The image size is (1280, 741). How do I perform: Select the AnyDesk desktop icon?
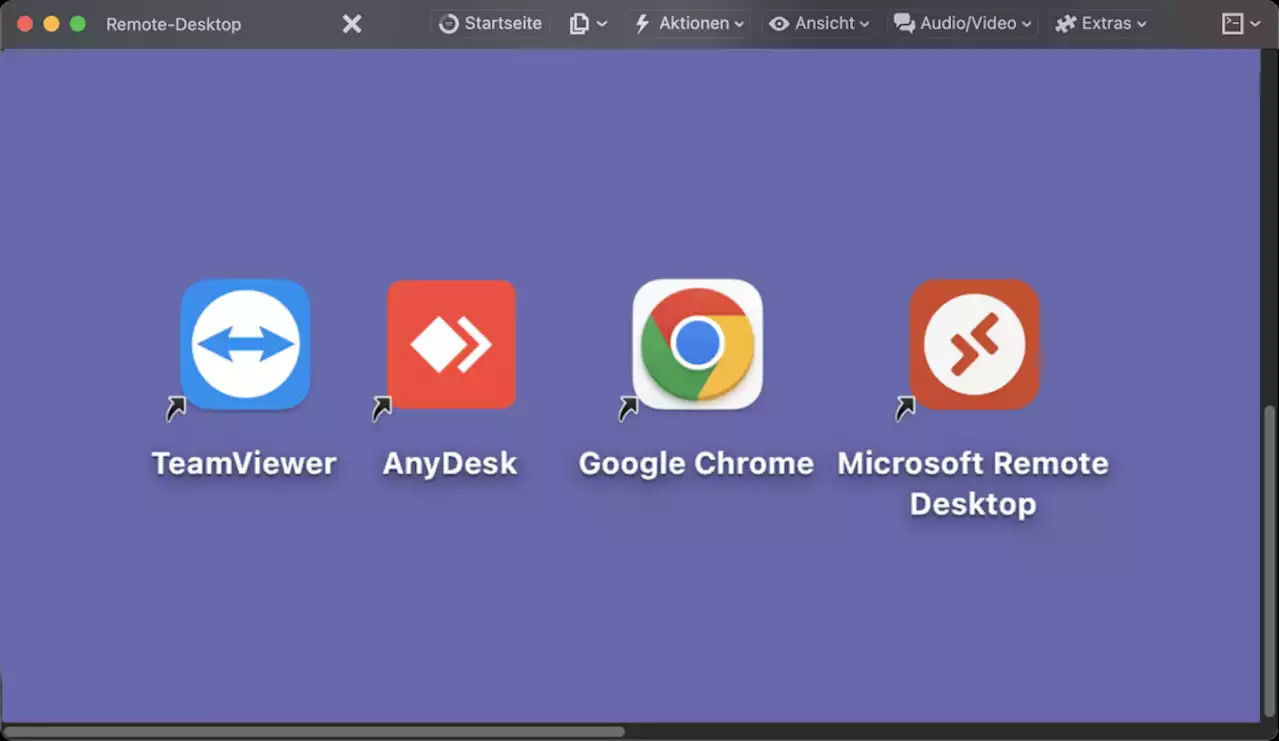(x=451, y=345)
